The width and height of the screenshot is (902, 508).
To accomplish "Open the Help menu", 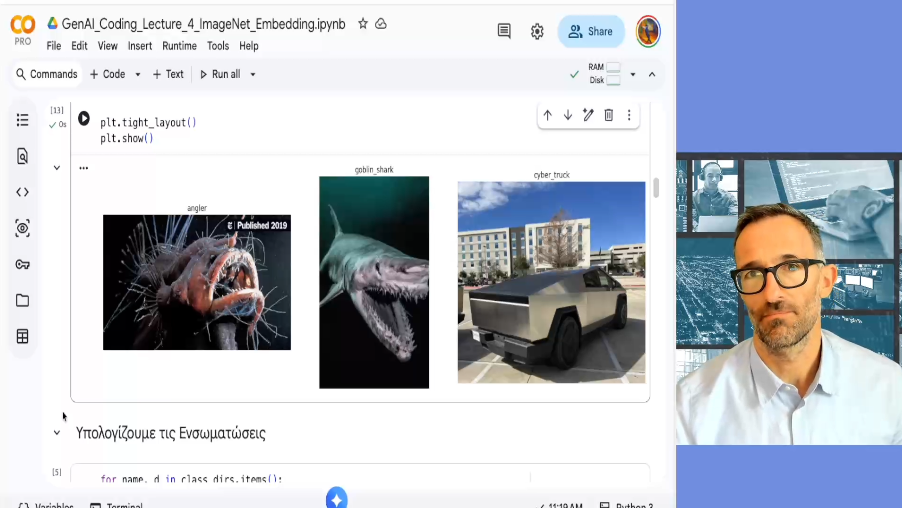I will (249, 46).
